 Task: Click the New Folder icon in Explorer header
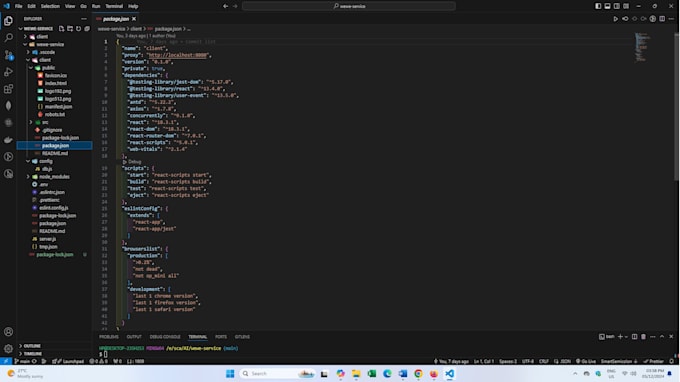(x=70, y=29)
